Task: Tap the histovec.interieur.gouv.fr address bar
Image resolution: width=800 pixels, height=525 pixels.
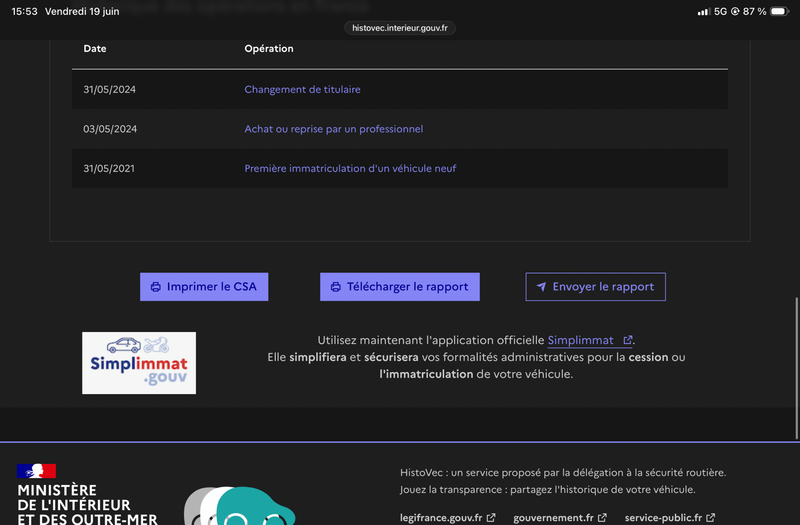Action: tap(400, 28)
